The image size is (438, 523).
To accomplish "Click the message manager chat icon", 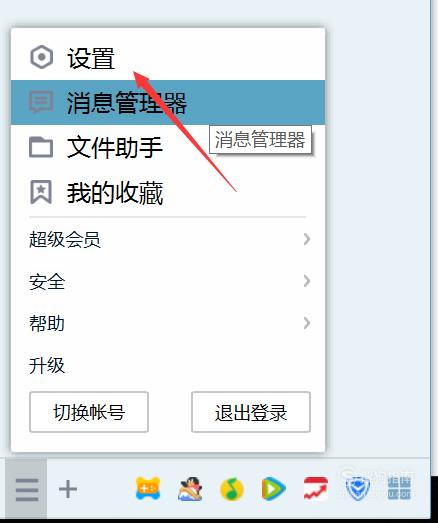I will (x=41, y=102).
